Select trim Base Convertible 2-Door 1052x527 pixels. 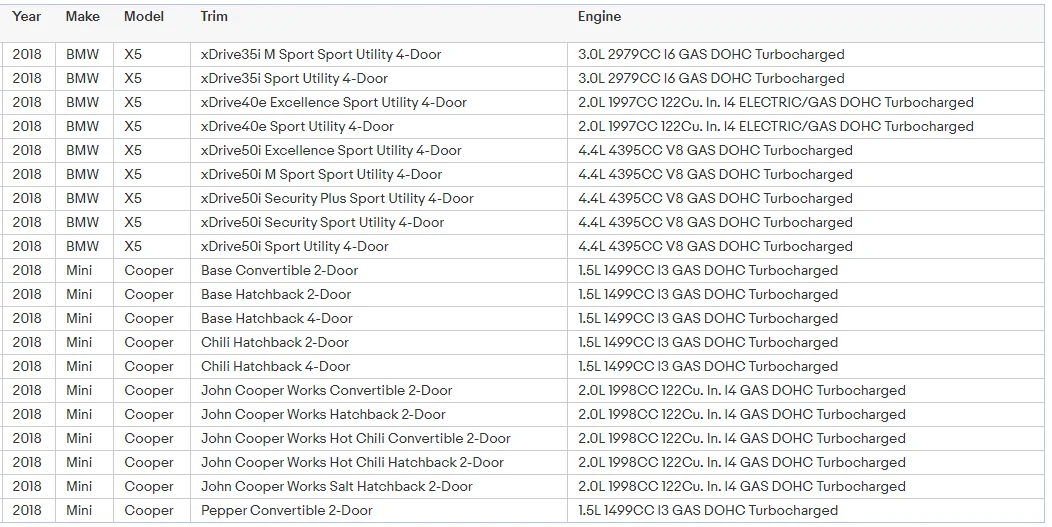279,271
